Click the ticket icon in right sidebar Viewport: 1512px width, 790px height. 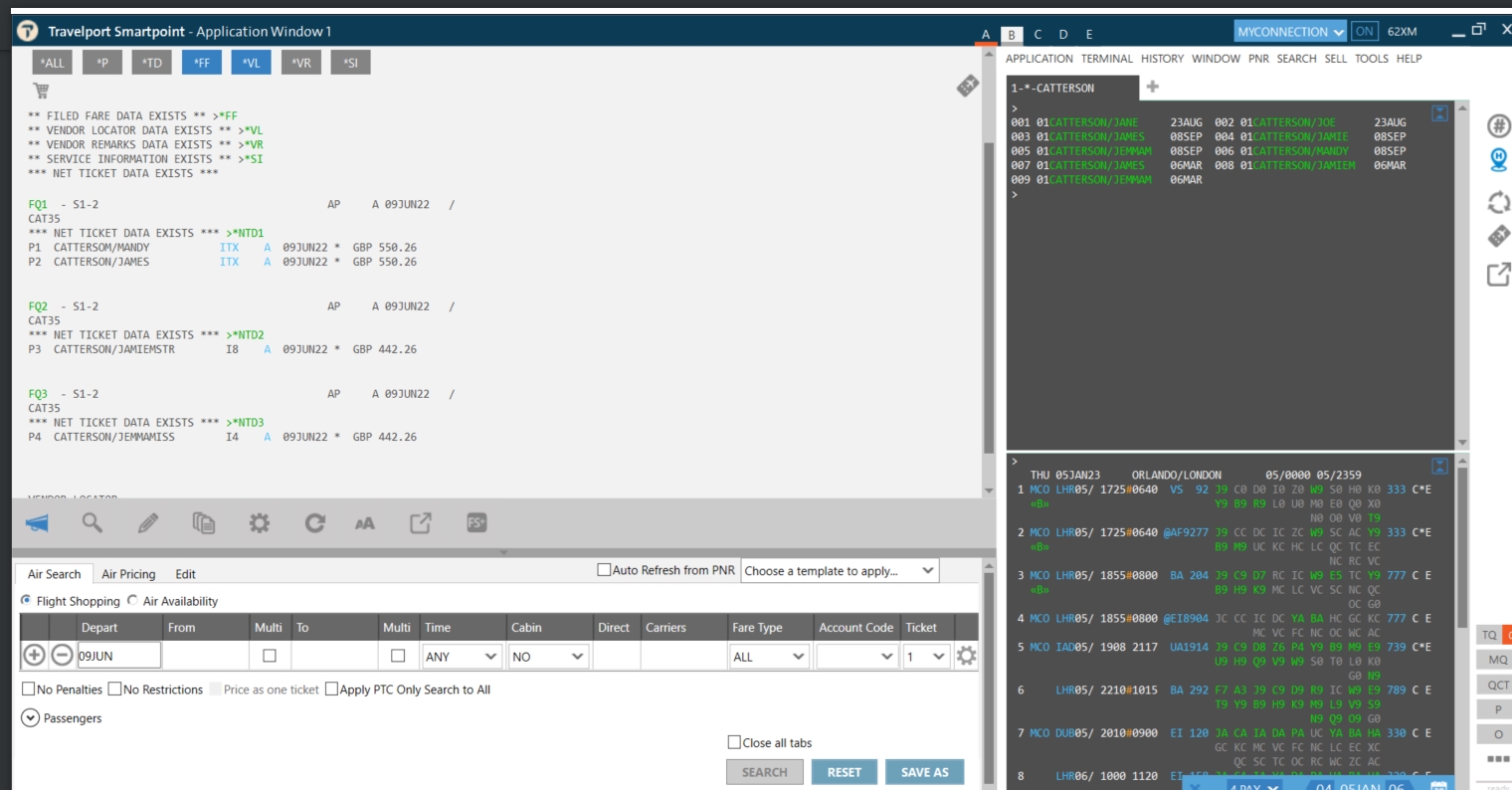(1498, 237)
